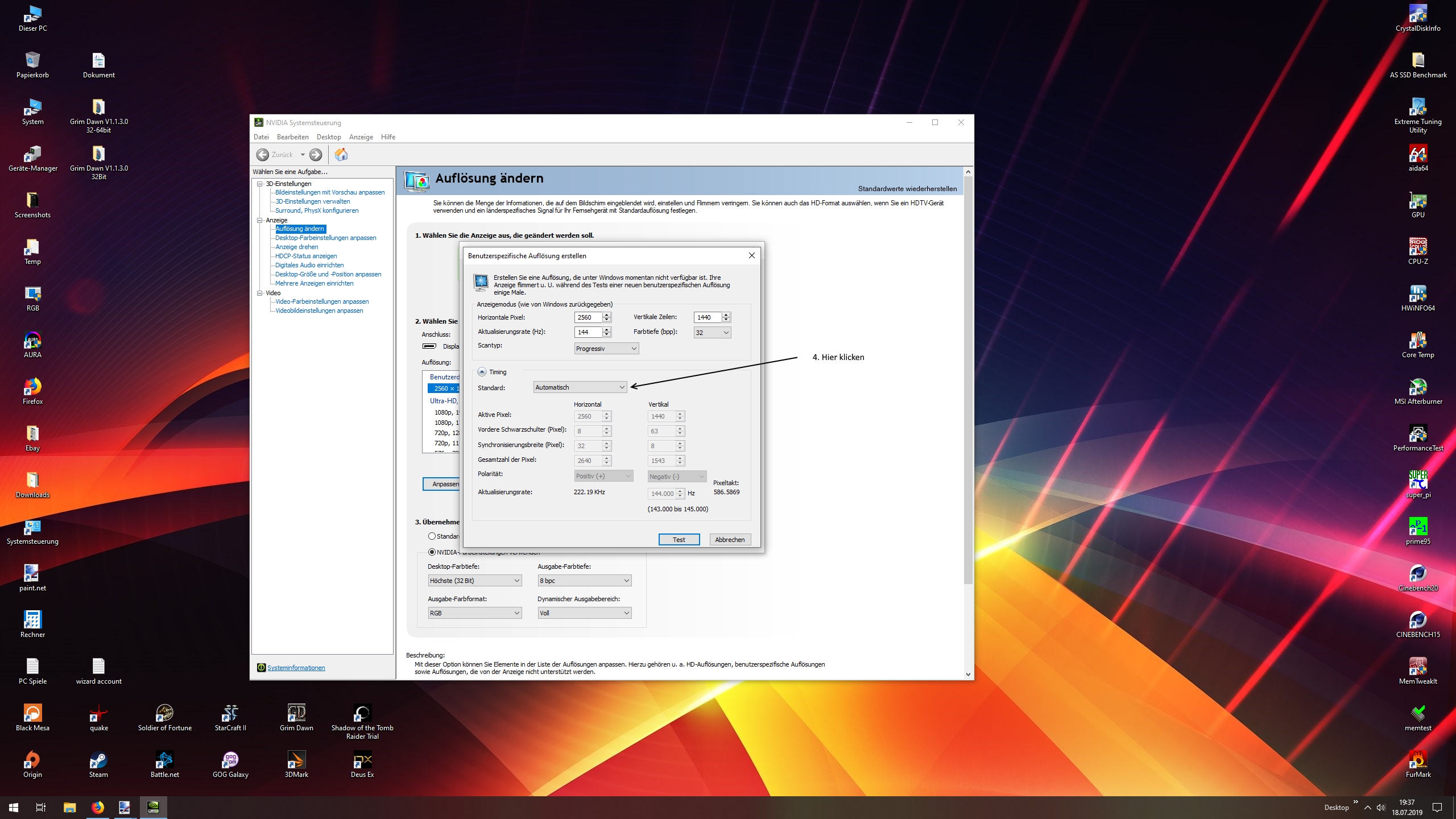Open the Standard timing dropdown (Automatisch)

580,387
